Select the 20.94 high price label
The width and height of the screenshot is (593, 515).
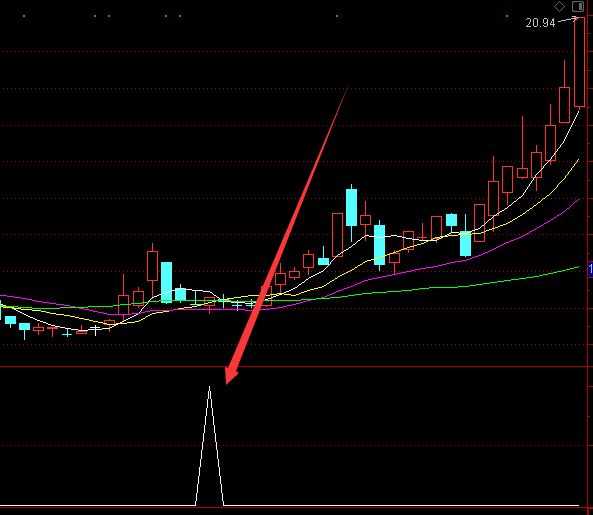pyautogui.click(x=540, y=23)
